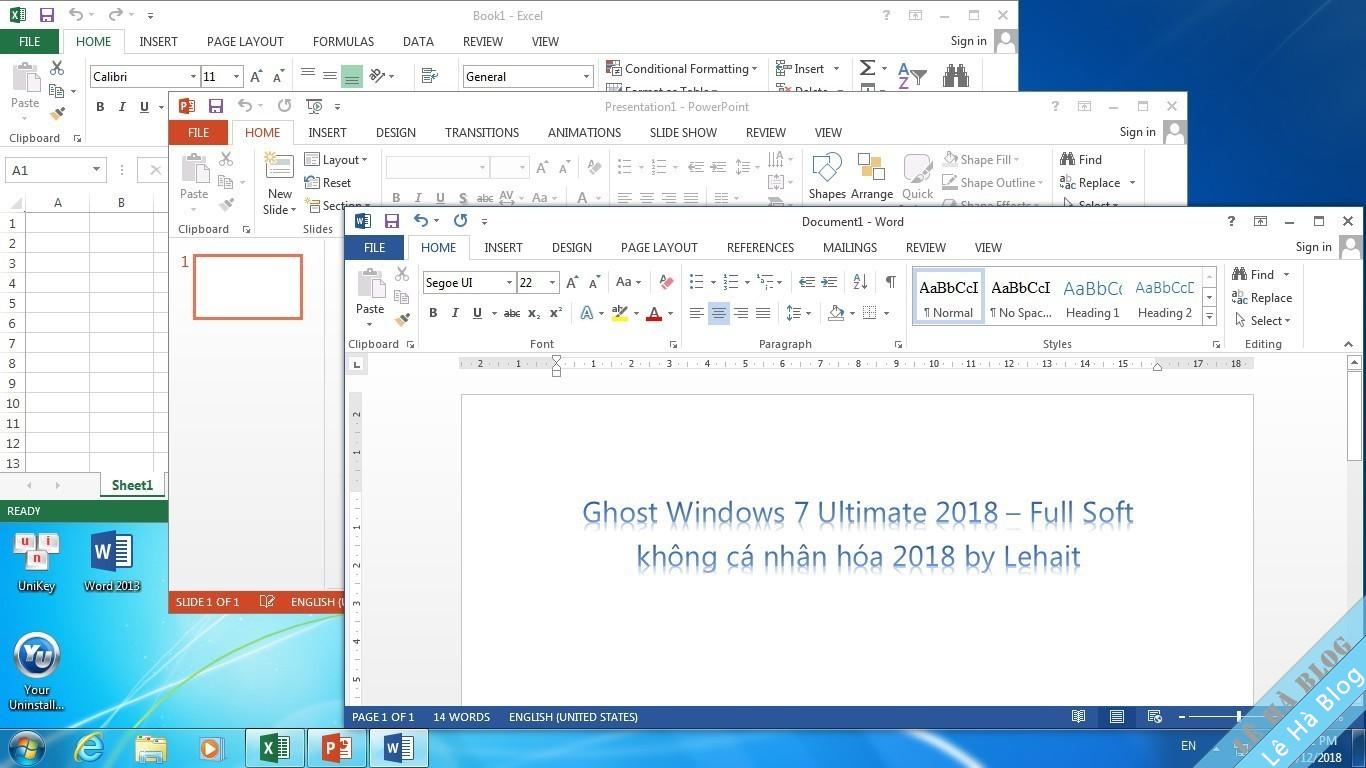Click Shrink Font icon in Word ribbon

(x=594, y=283)
